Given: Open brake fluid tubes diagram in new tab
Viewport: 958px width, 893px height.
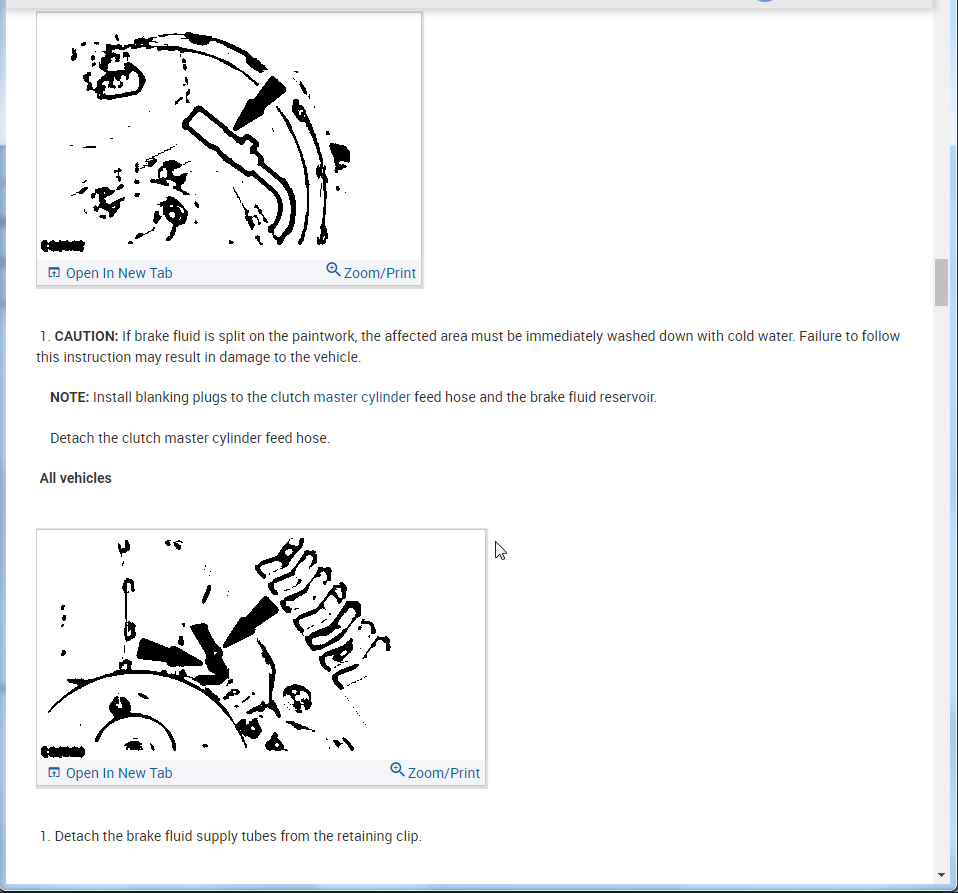Looking at the screenshot, I should (111, 773).
